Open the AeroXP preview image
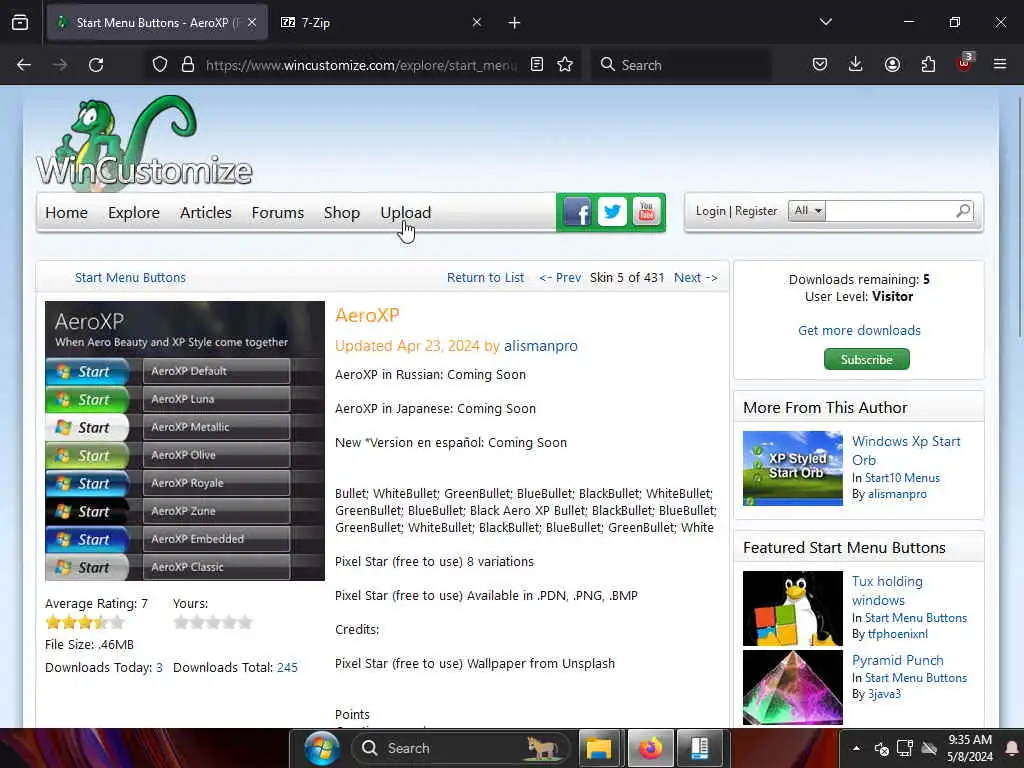 (185, 441)
